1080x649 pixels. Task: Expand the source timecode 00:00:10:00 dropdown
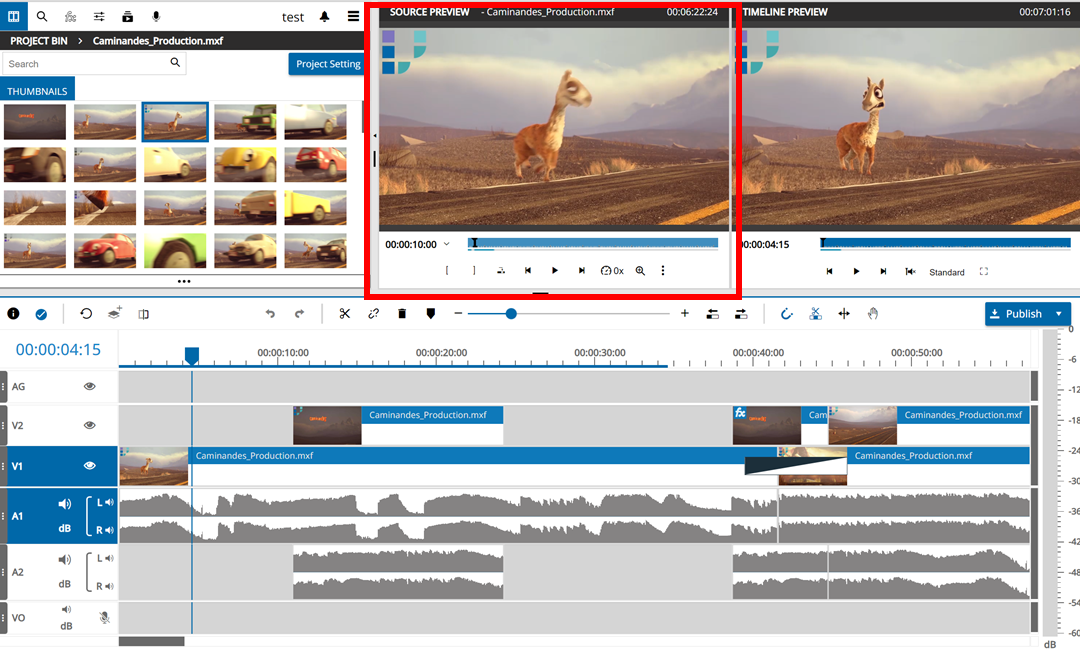(446, 244)
